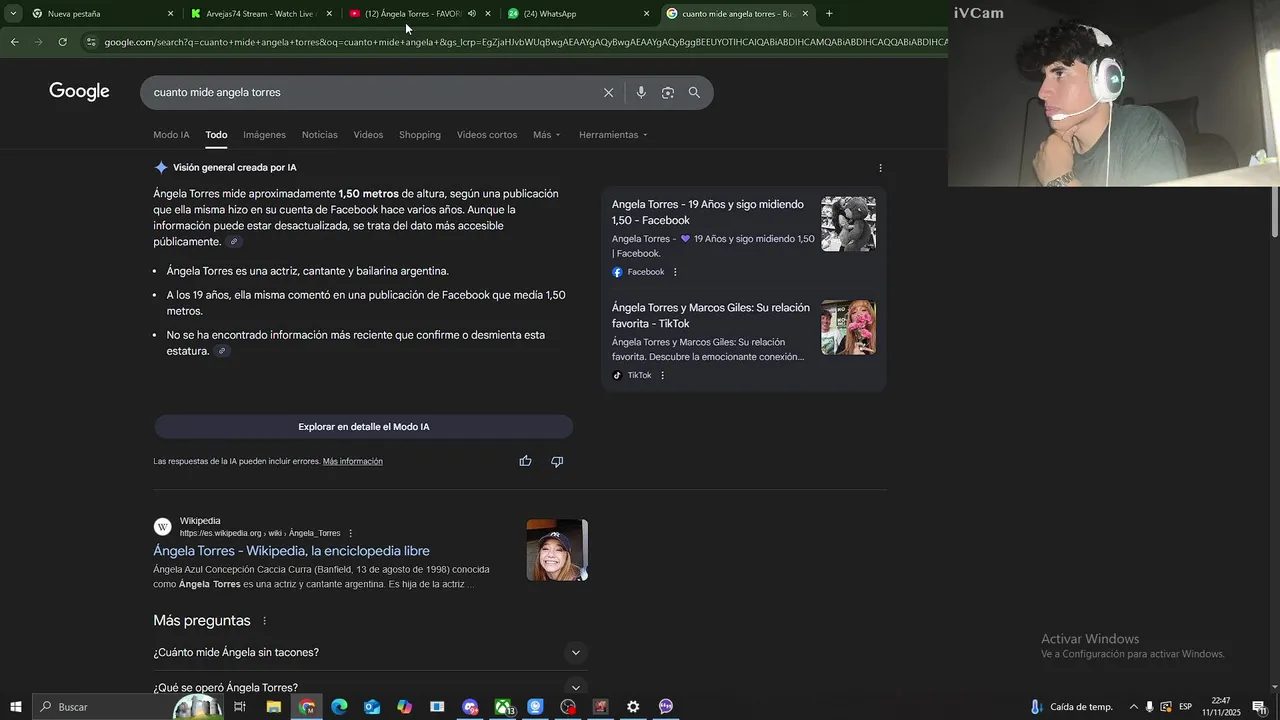Select the Videos cortos search tab
The height and width of the screenshot is (720, 1280).
tap(487, 135)
